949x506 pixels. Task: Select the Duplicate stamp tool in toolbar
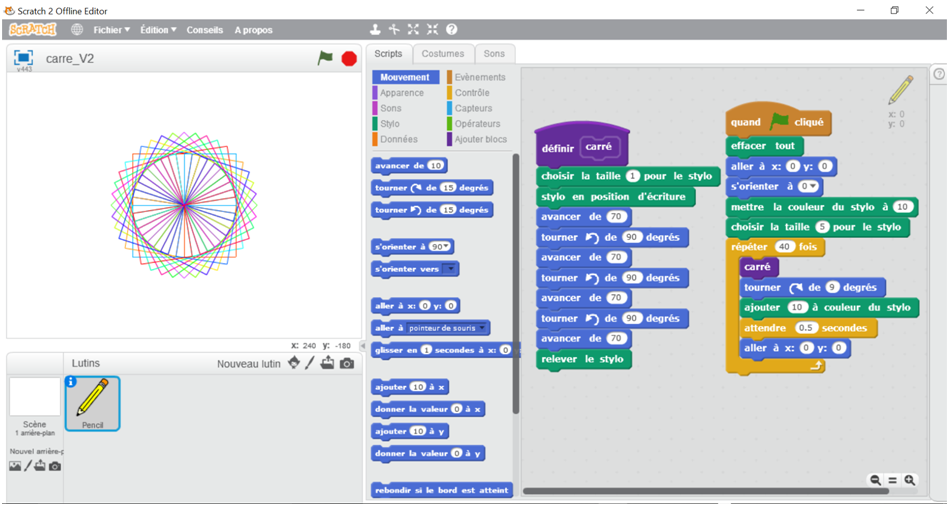point(375,30)
